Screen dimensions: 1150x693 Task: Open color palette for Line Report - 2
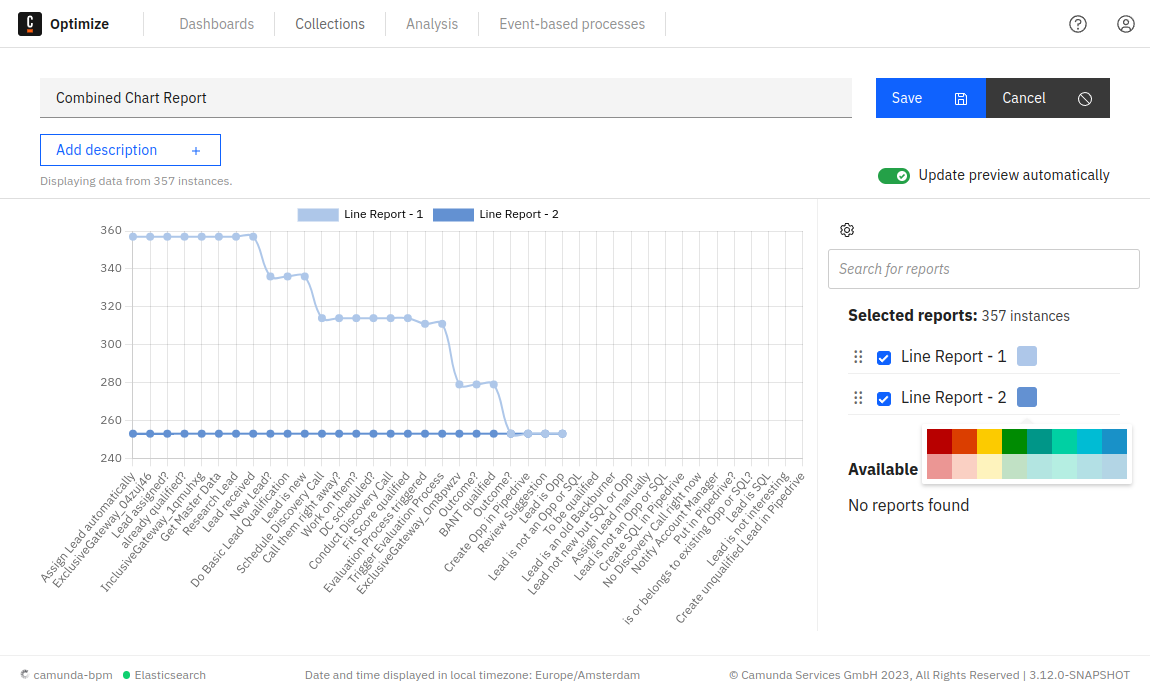point(1026,397)
